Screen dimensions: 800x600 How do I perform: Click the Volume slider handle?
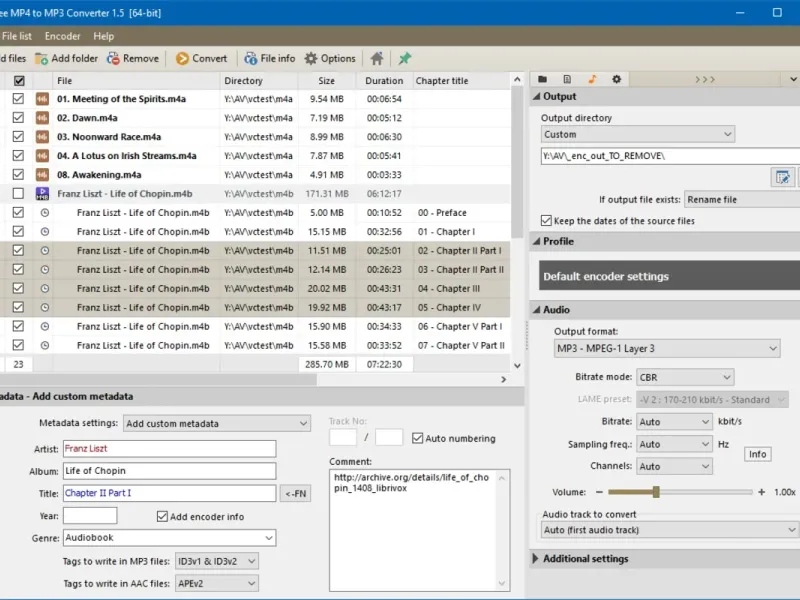(656, 492)
